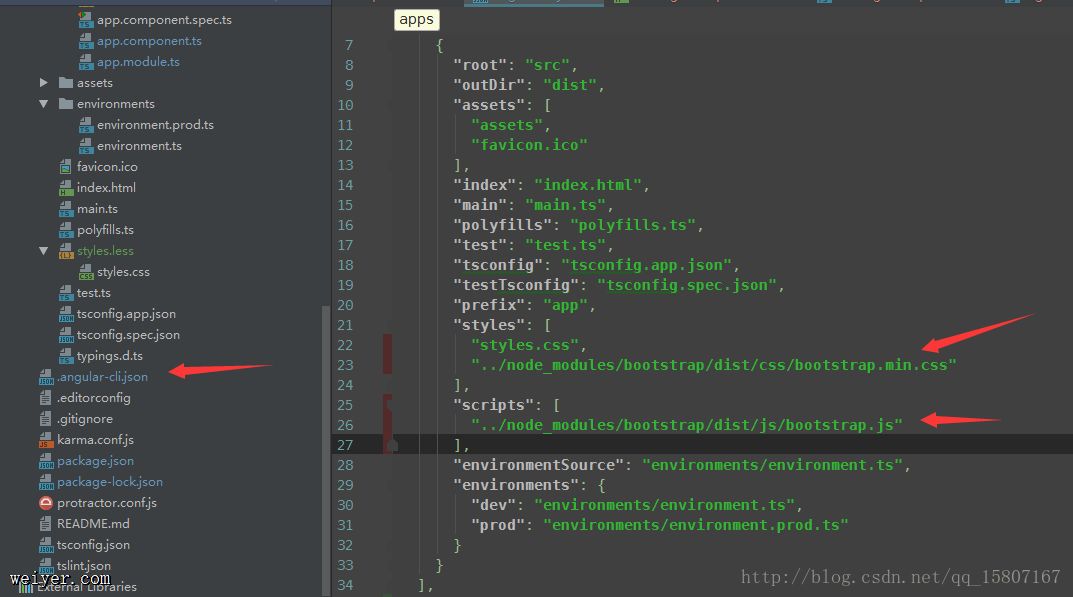Click the styles.css file icon
The width and height of the screenshot is (1073, 597).
tap(86, 272)
